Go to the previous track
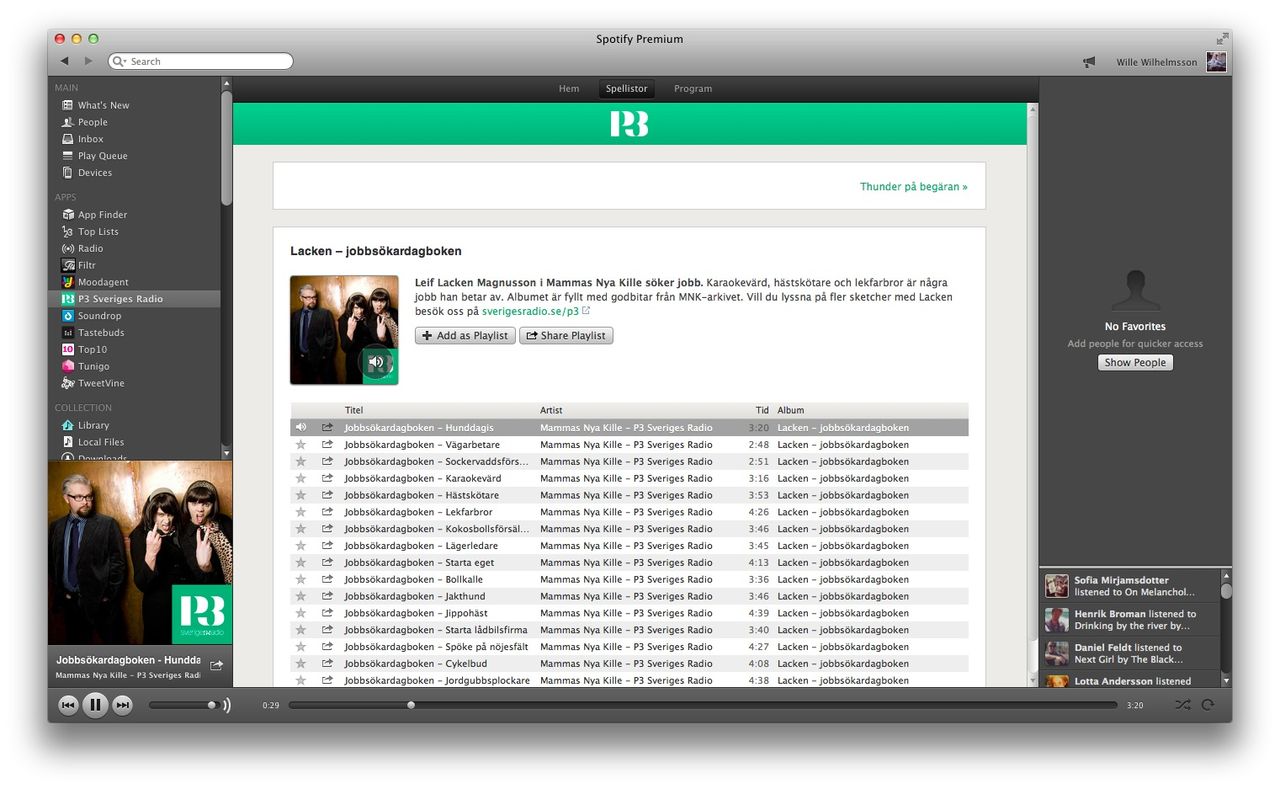 pyautogui.click(x=68, y=706)
